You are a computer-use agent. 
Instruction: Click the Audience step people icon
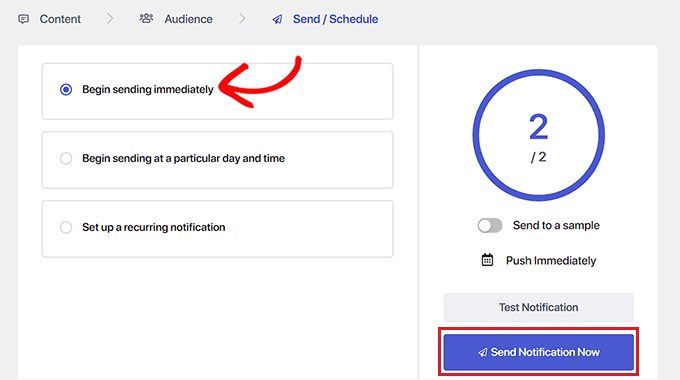(x=146, y=19)
